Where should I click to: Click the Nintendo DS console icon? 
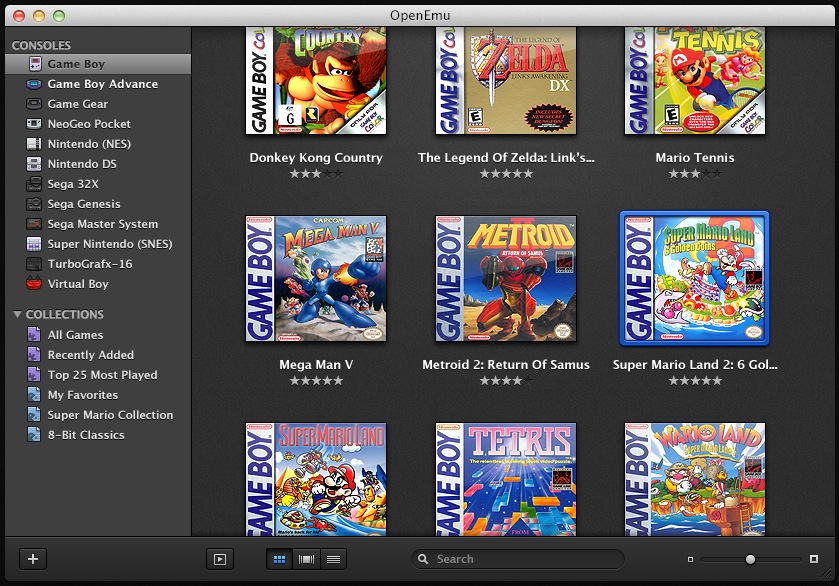[x=34, y=164]
